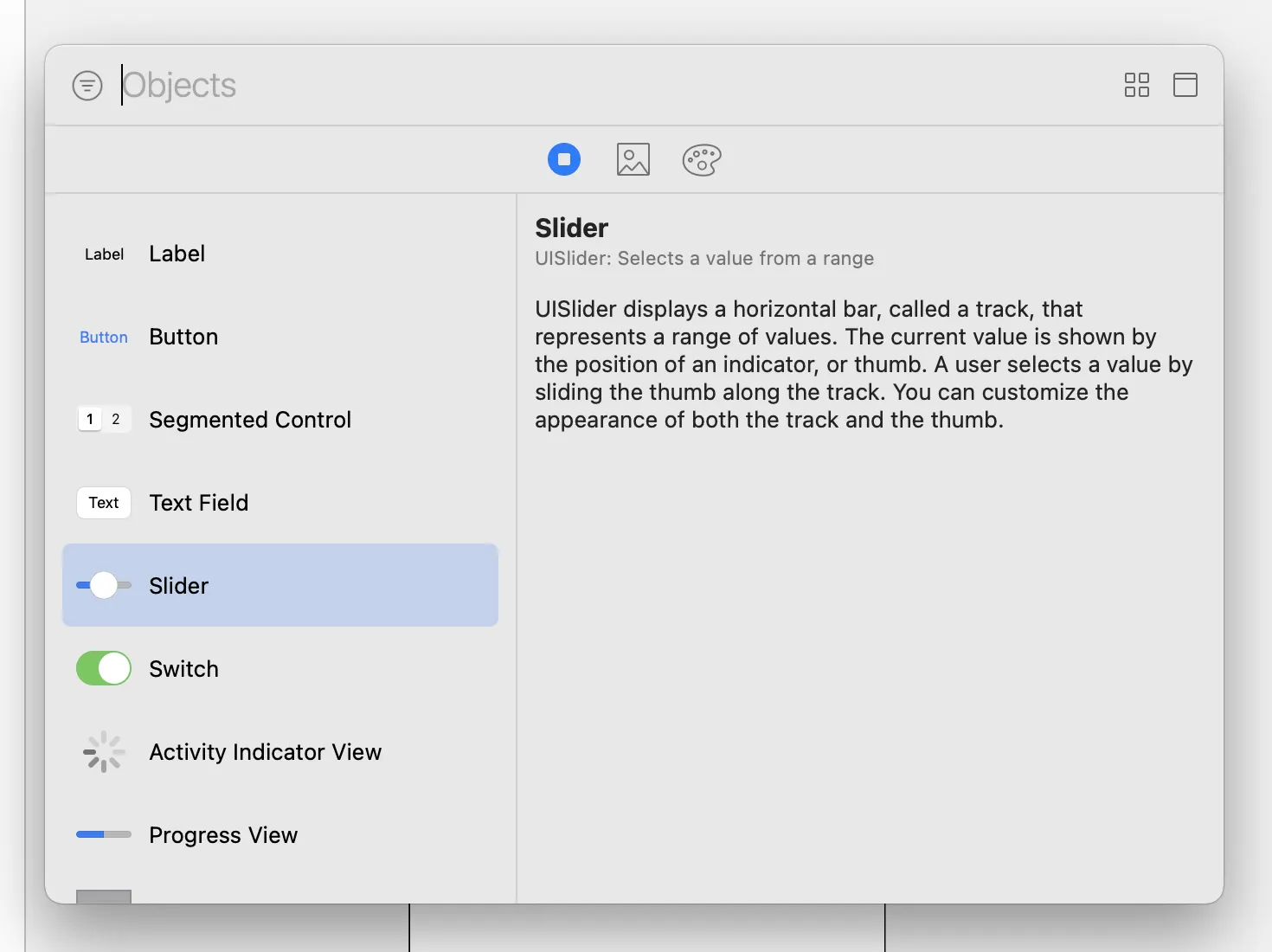This screenshot has width=1272, height=952.
Task: Click the Text Field preview icon
Action: (x=104, y=503)
